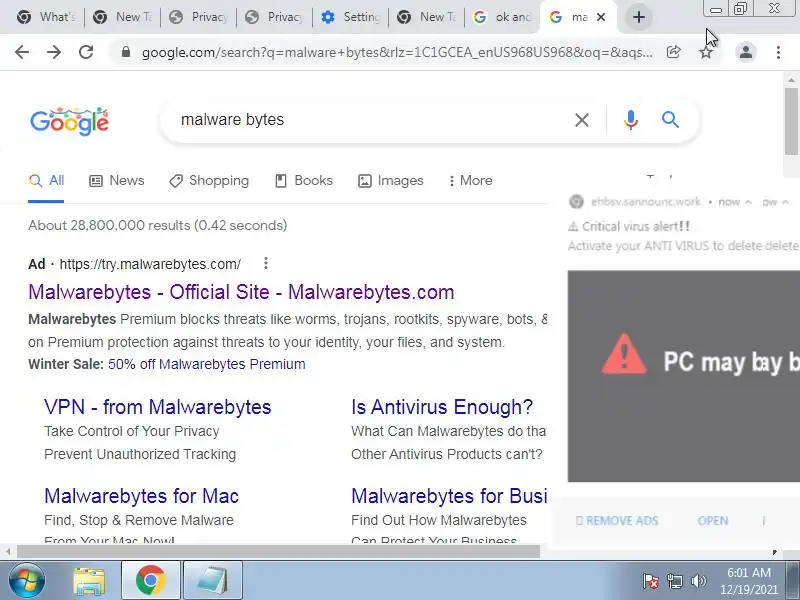The image size is (800, 600).
Task: Open the Chrome three-dot menu
Action: click(x=778, y=52)
